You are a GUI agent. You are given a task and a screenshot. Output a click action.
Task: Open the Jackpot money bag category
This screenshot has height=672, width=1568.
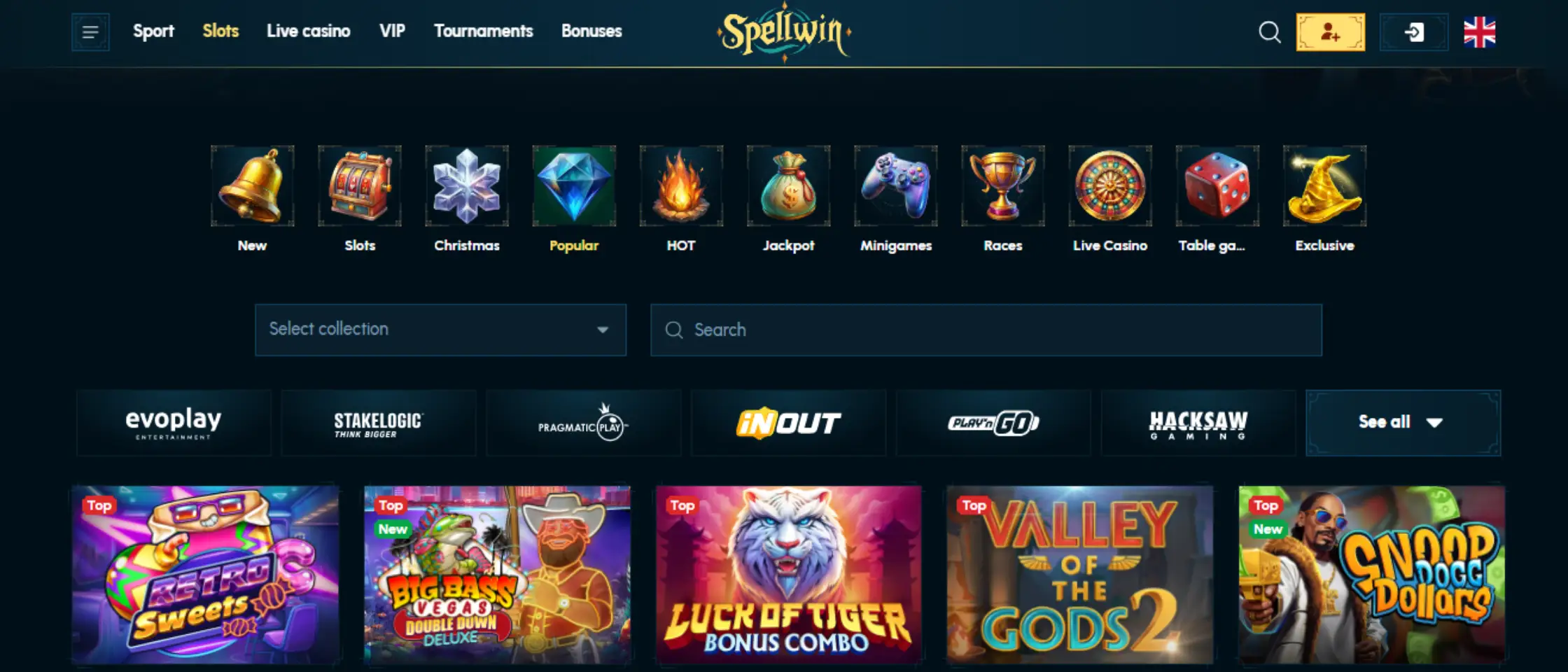pos(788,186)
